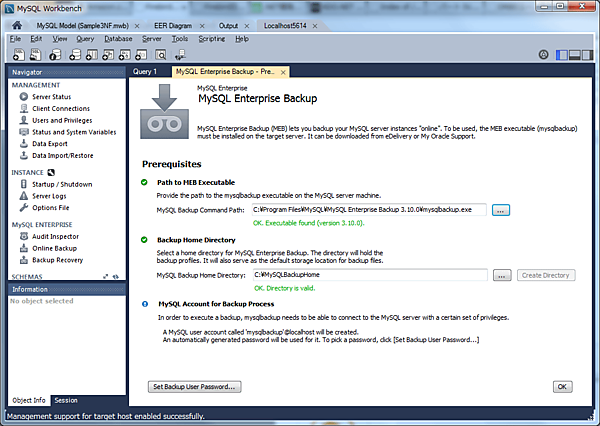Open Data Export in Navigator
Image resolution: width=600 pixels, height=426 pixels.
click(50, 144)
